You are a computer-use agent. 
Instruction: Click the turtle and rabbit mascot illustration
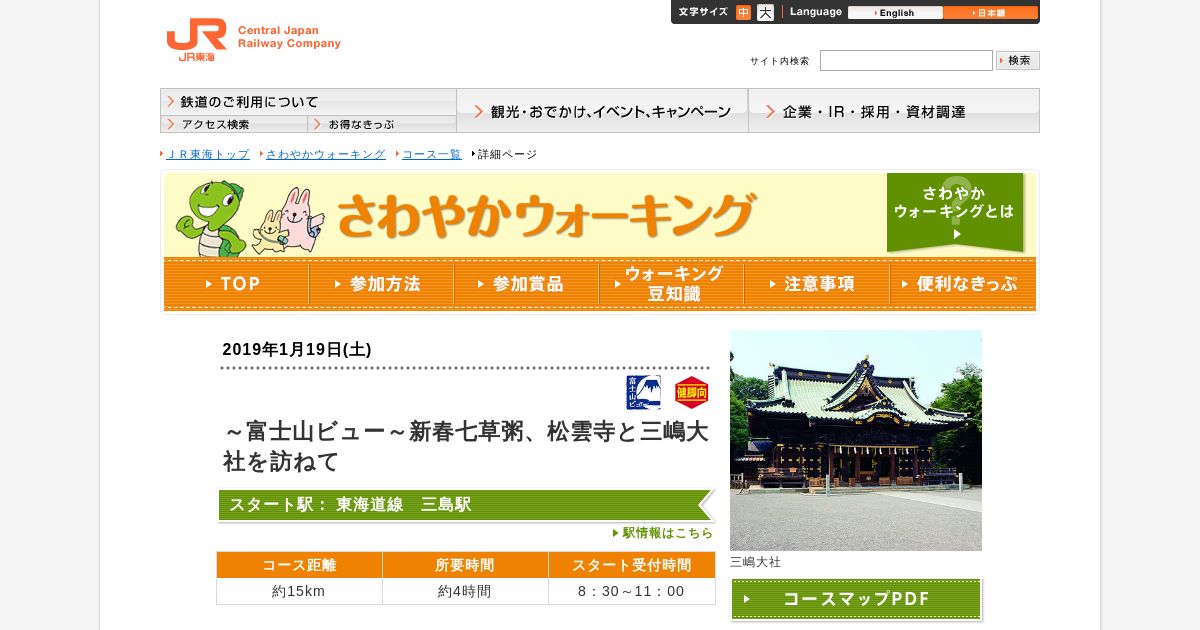249,218
